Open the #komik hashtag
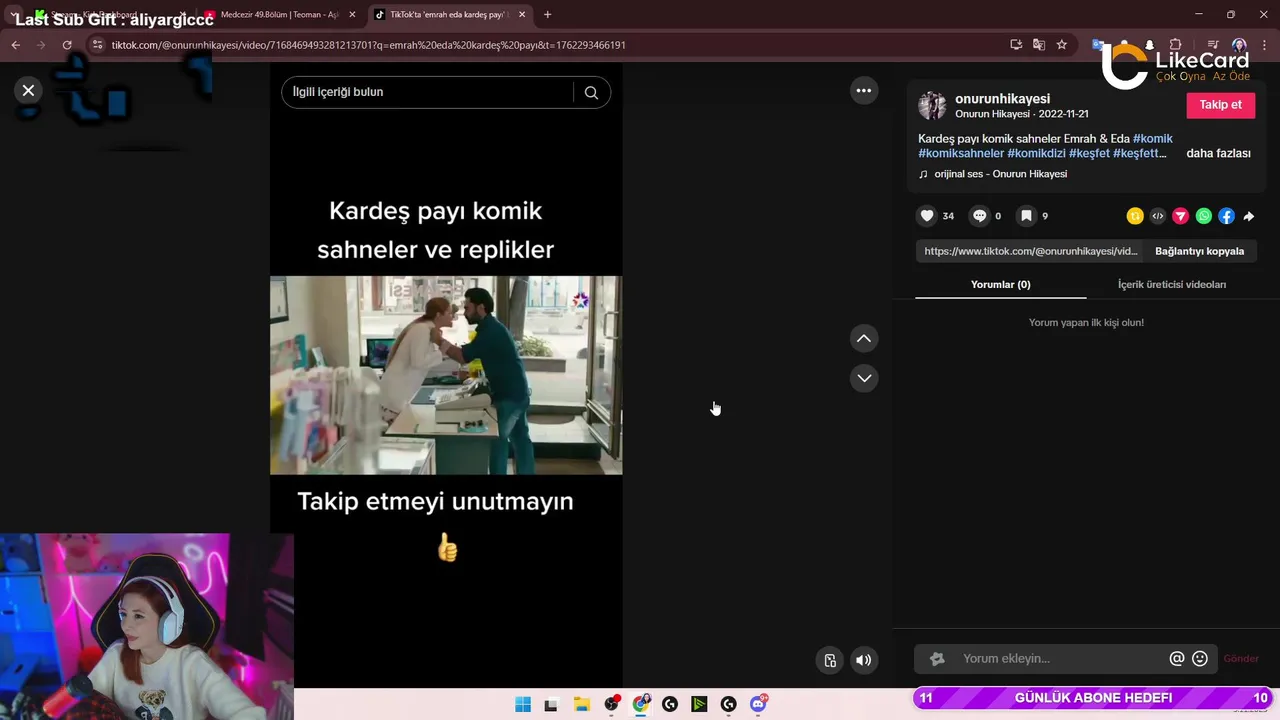 [x=1153, y=138]
